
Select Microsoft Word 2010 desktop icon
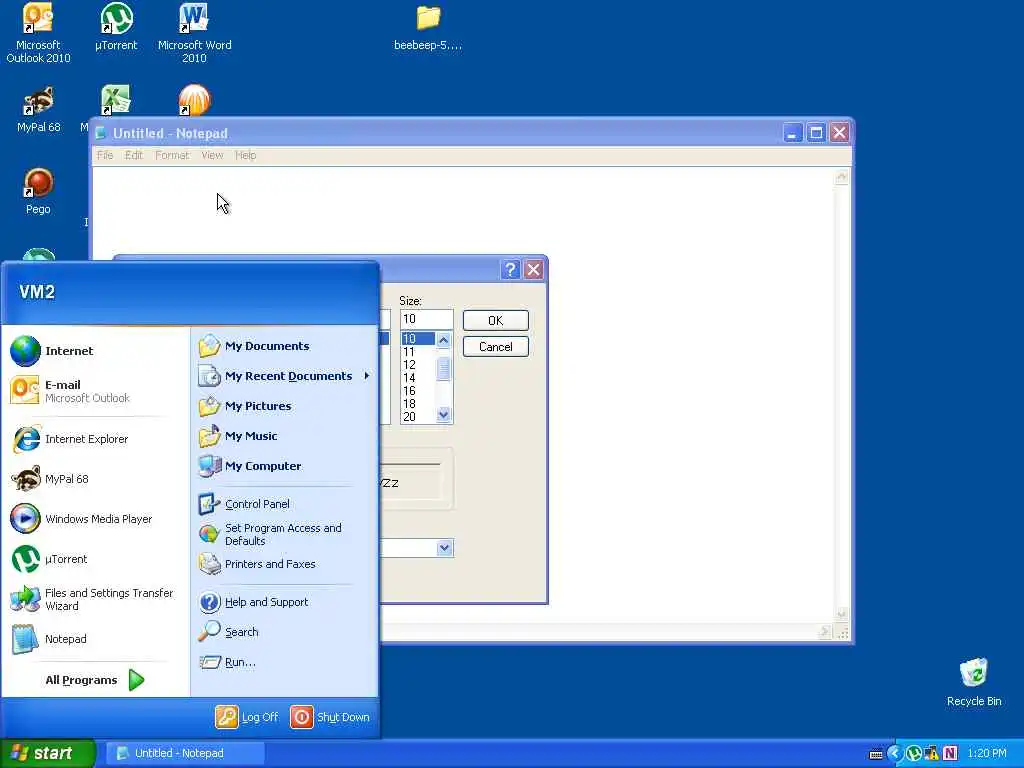point(194,33)
